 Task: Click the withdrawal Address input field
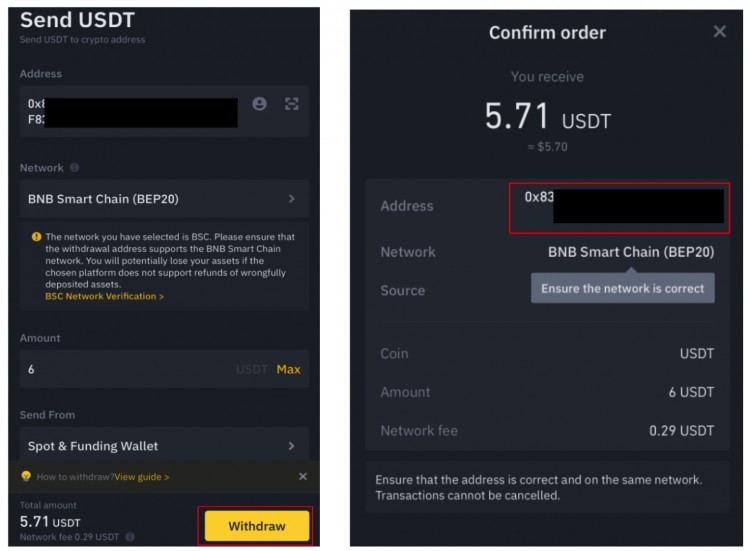click(164, 111)
